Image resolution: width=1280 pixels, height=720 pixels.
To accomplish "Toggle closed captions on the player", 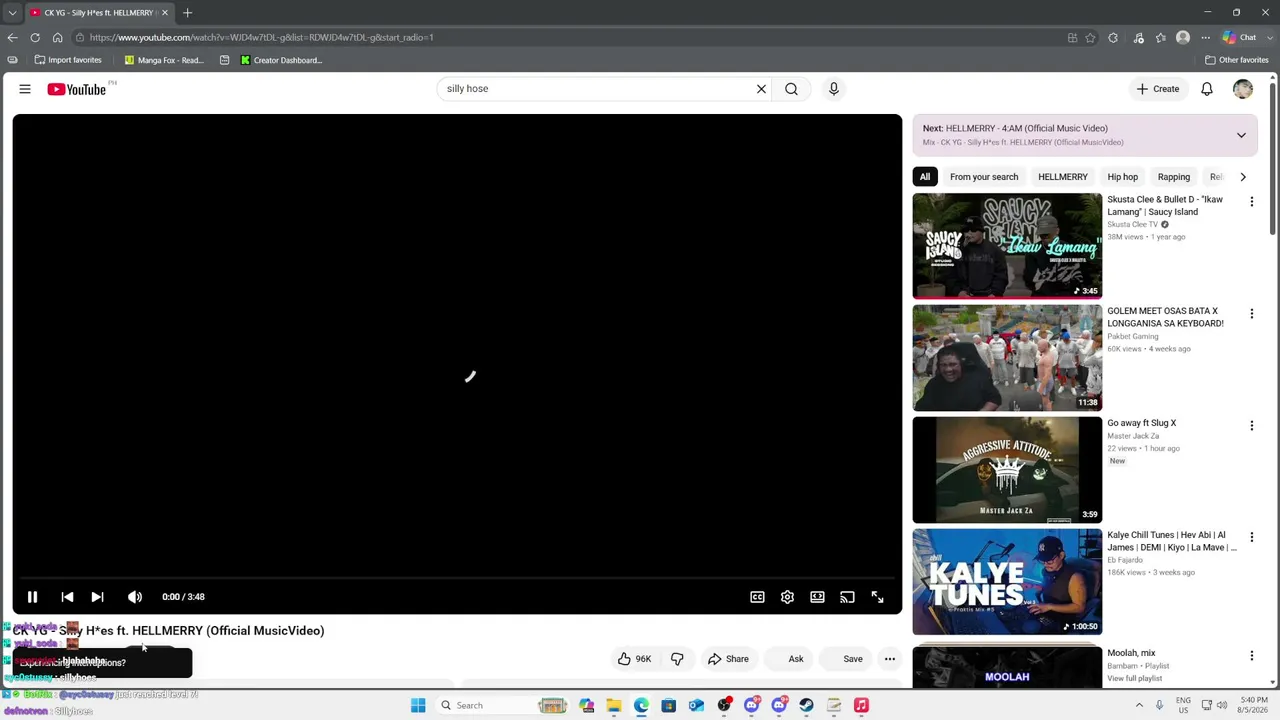I will [x=757, y=597].
